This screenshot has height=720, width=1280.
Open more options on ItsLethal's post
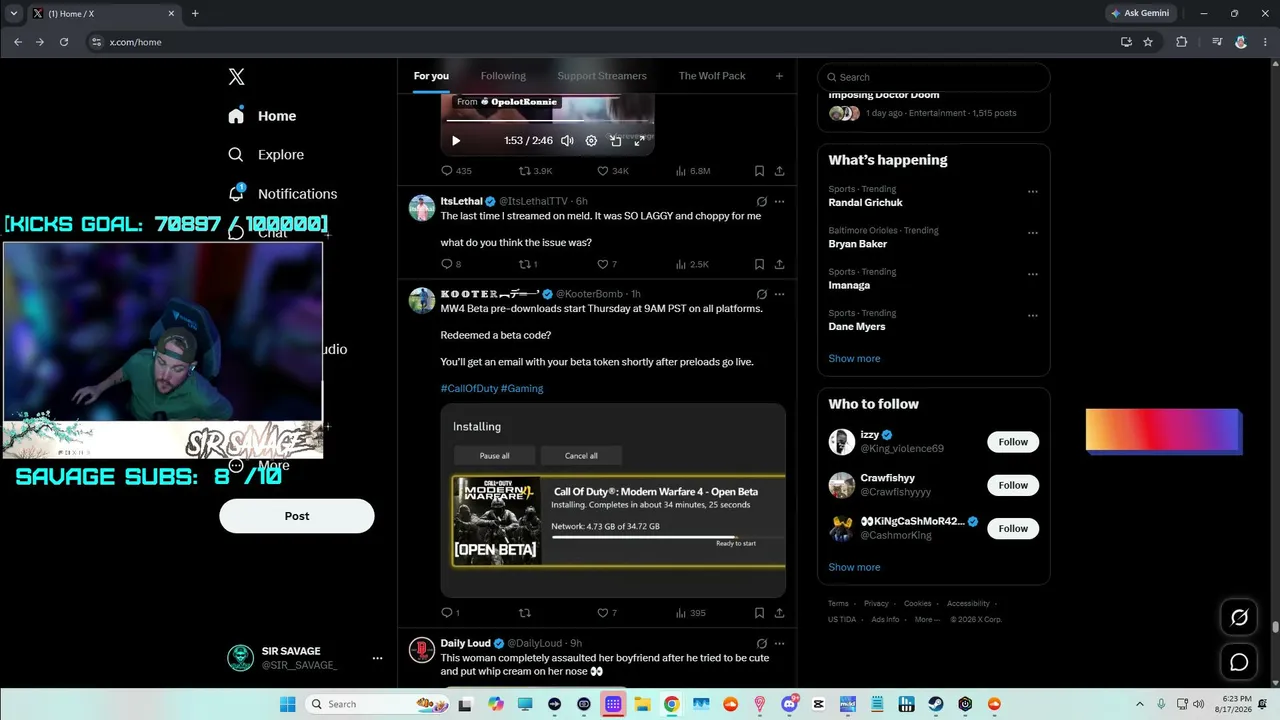[779, 201]
